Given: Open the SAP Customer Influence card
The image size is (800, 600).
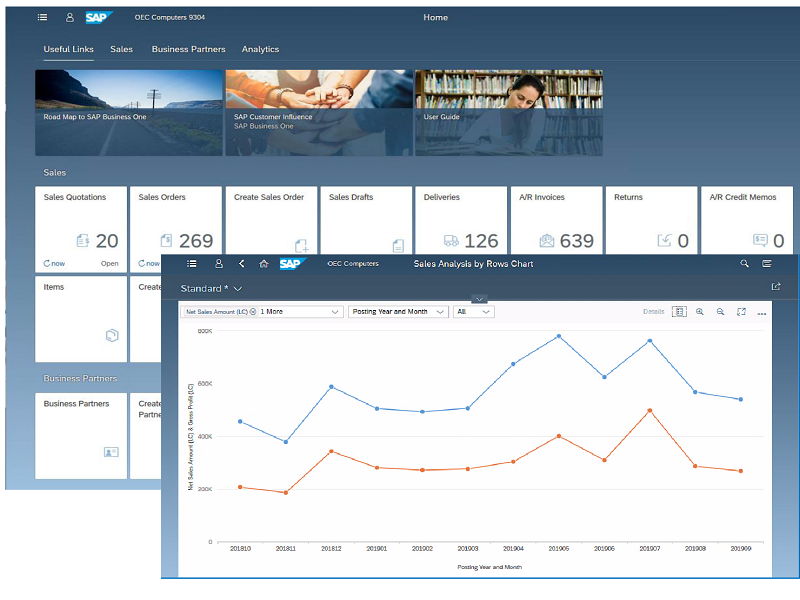Looking at the screenshot, I should click(x=319, y=113).
